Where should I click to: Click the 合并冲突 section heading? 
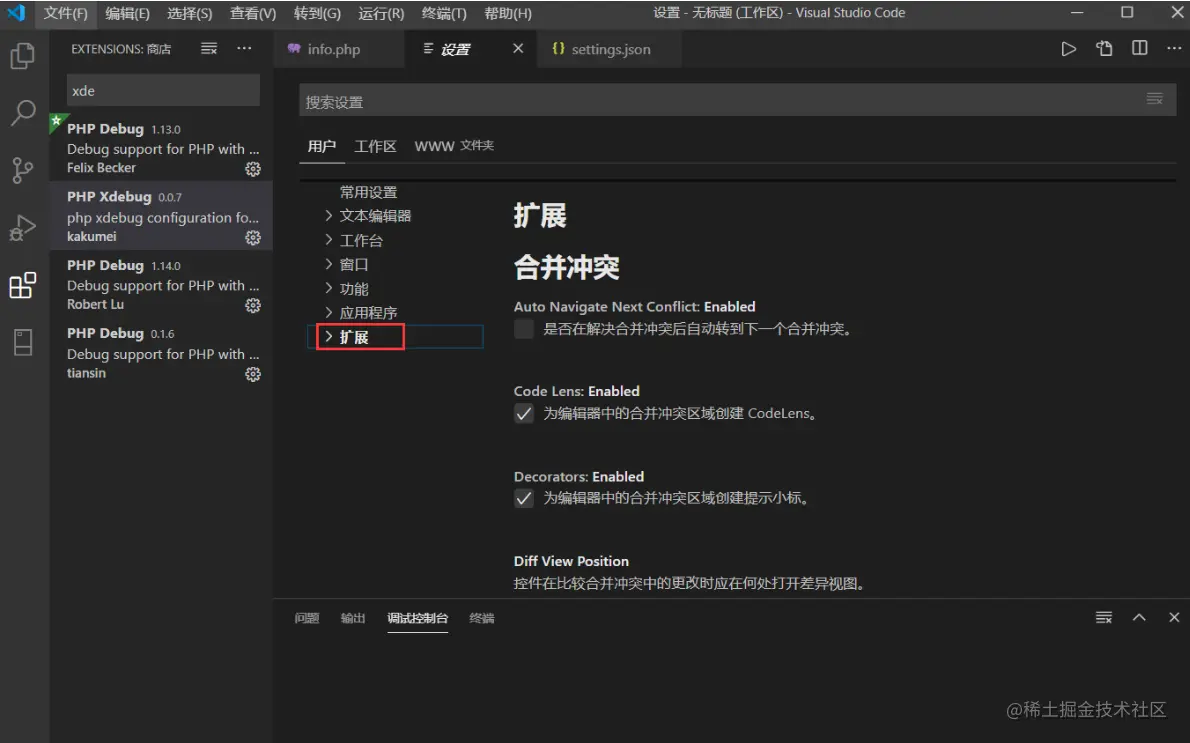pos(566,267)
